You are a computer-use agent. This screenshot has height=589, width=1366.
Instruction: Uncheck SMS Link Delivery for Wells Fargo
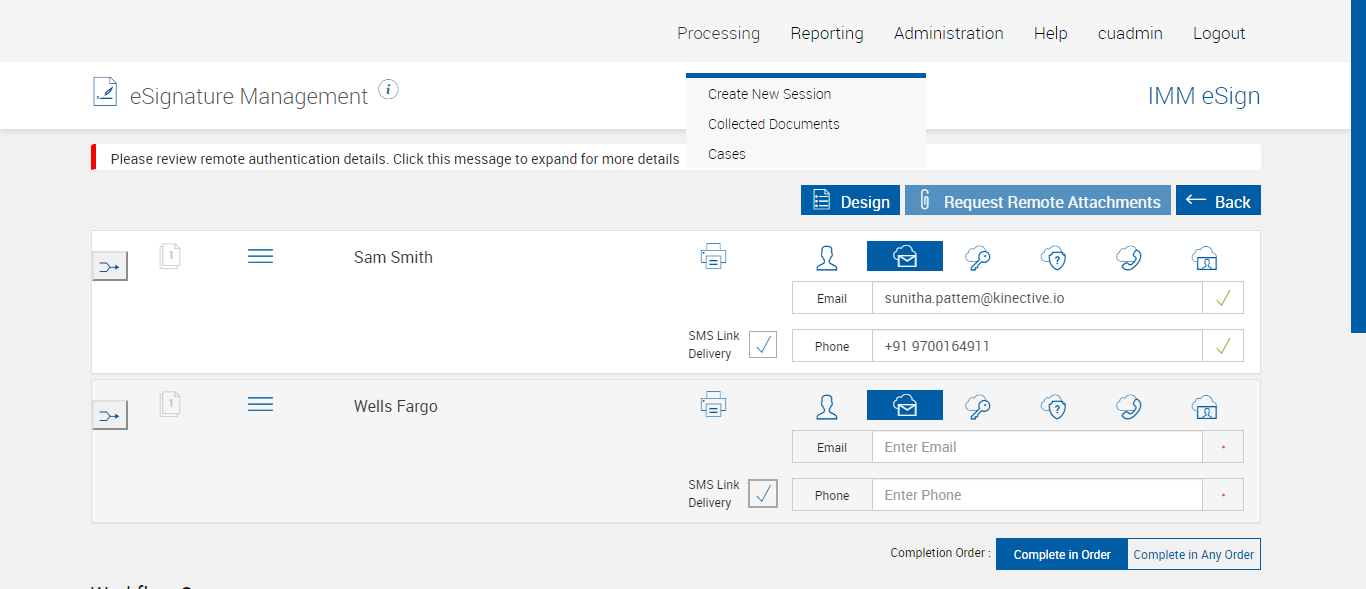coord(763,494)
